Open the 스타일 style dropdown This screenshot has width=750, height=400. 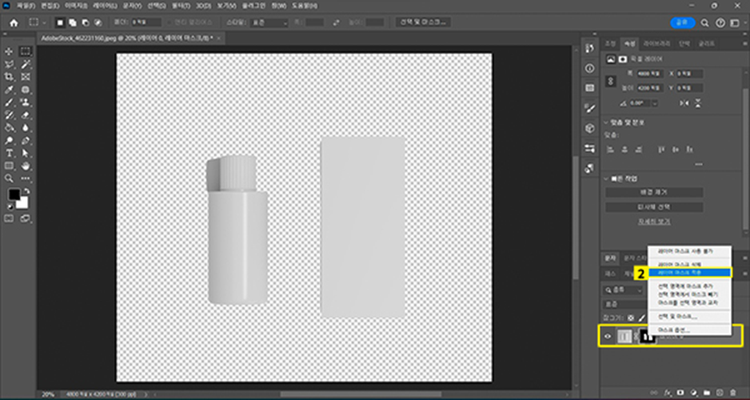[x=269, y=22]
